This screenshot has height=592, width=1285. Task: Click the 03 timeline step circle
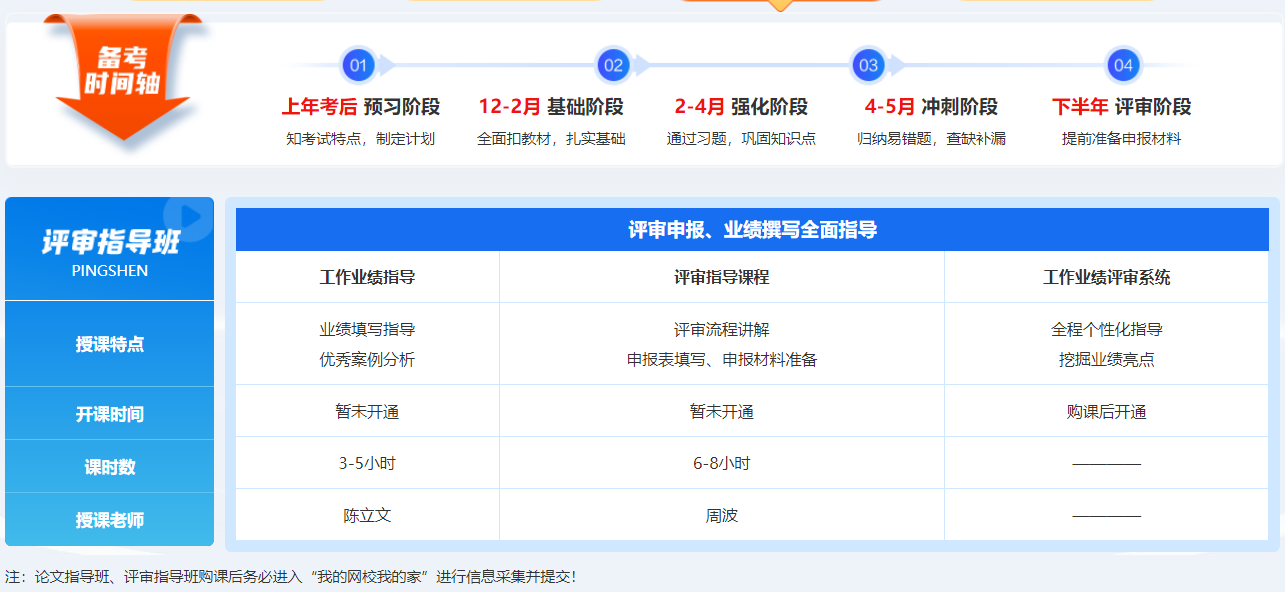868,66
